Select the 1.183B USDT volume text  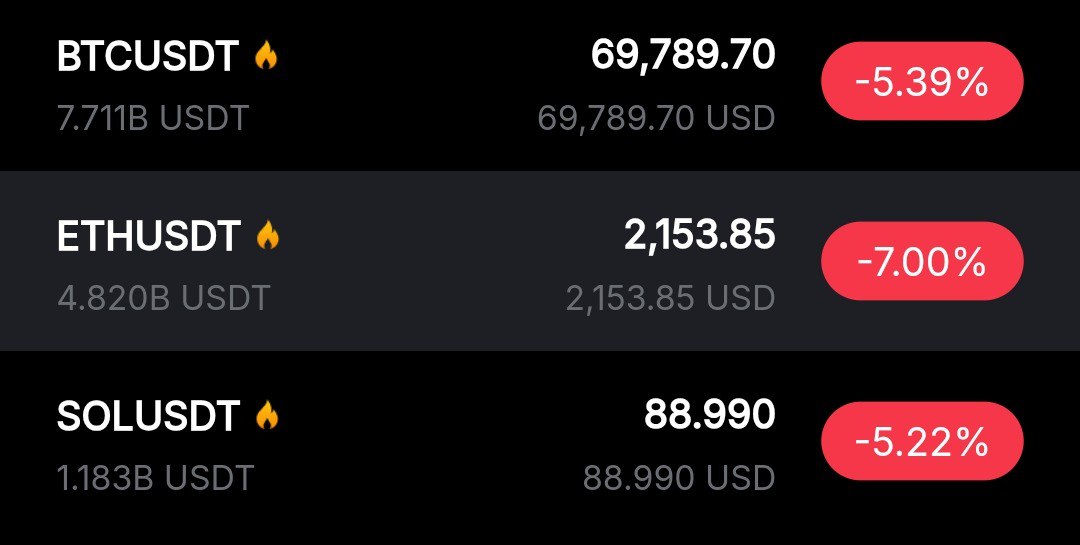(x=155, y=478)
